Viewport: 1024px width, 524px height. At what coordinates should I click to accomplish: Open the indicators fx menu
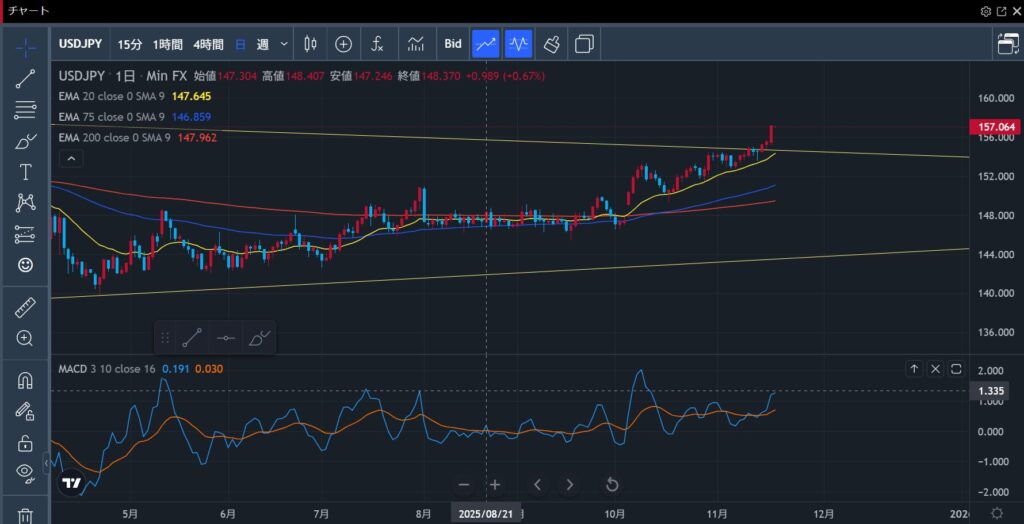click(x=377, y=44)
